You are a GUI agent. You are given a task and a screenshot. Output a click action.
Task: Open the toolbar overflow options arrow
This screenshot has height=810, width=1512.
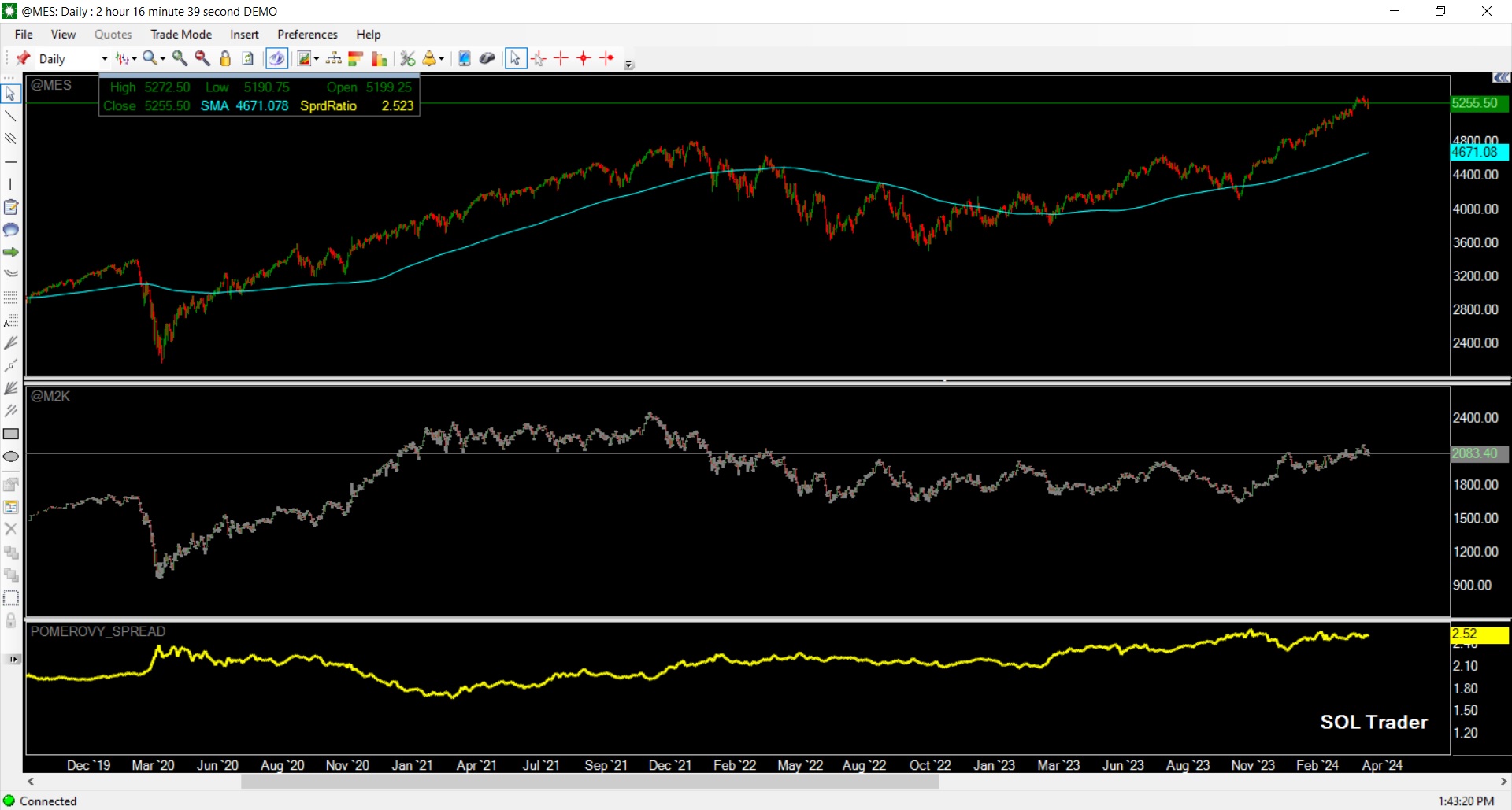(628, 65)
